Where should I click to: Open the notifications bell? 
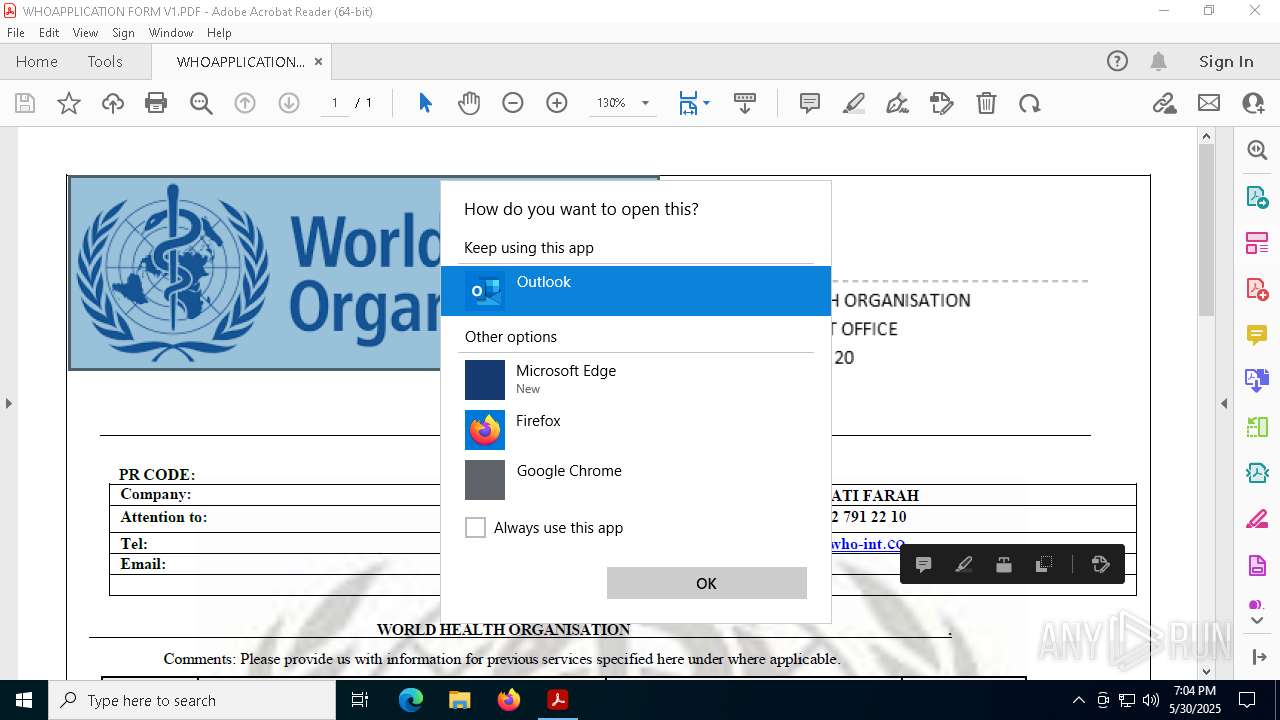[1158, 61]
